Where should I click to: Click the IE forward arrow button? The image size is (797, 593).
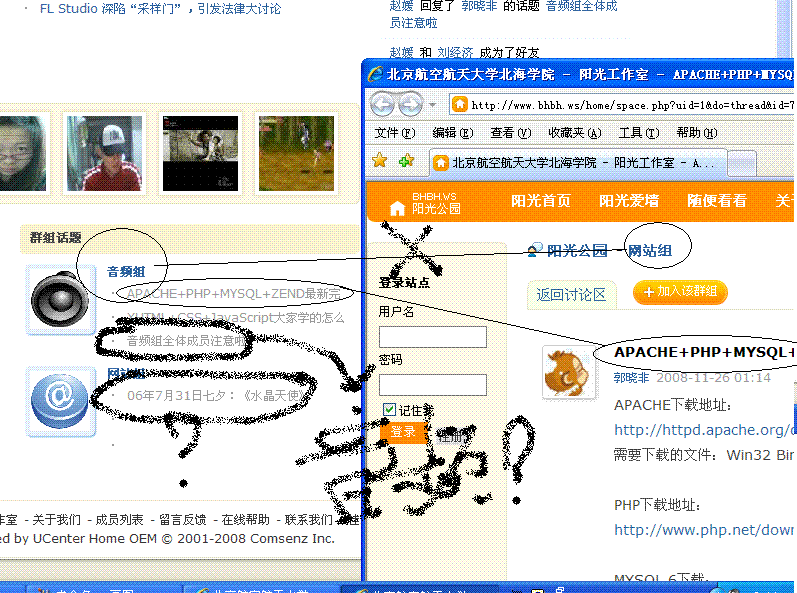[x=410, y=105]
